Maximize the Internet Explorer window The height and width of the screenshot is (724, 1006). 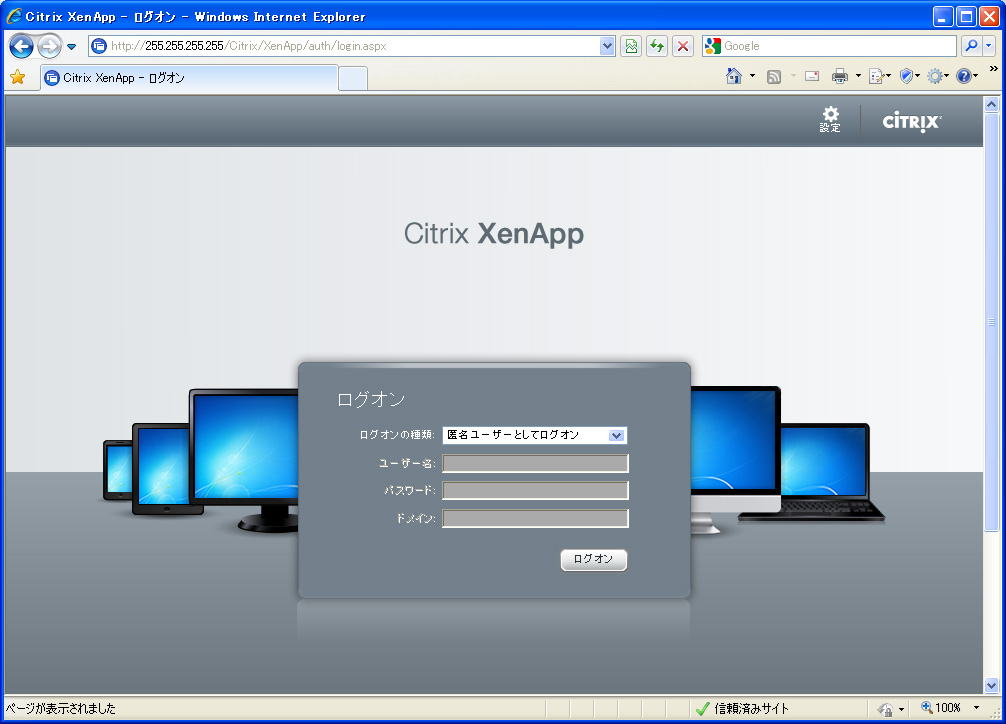click(x=966, y=17)
